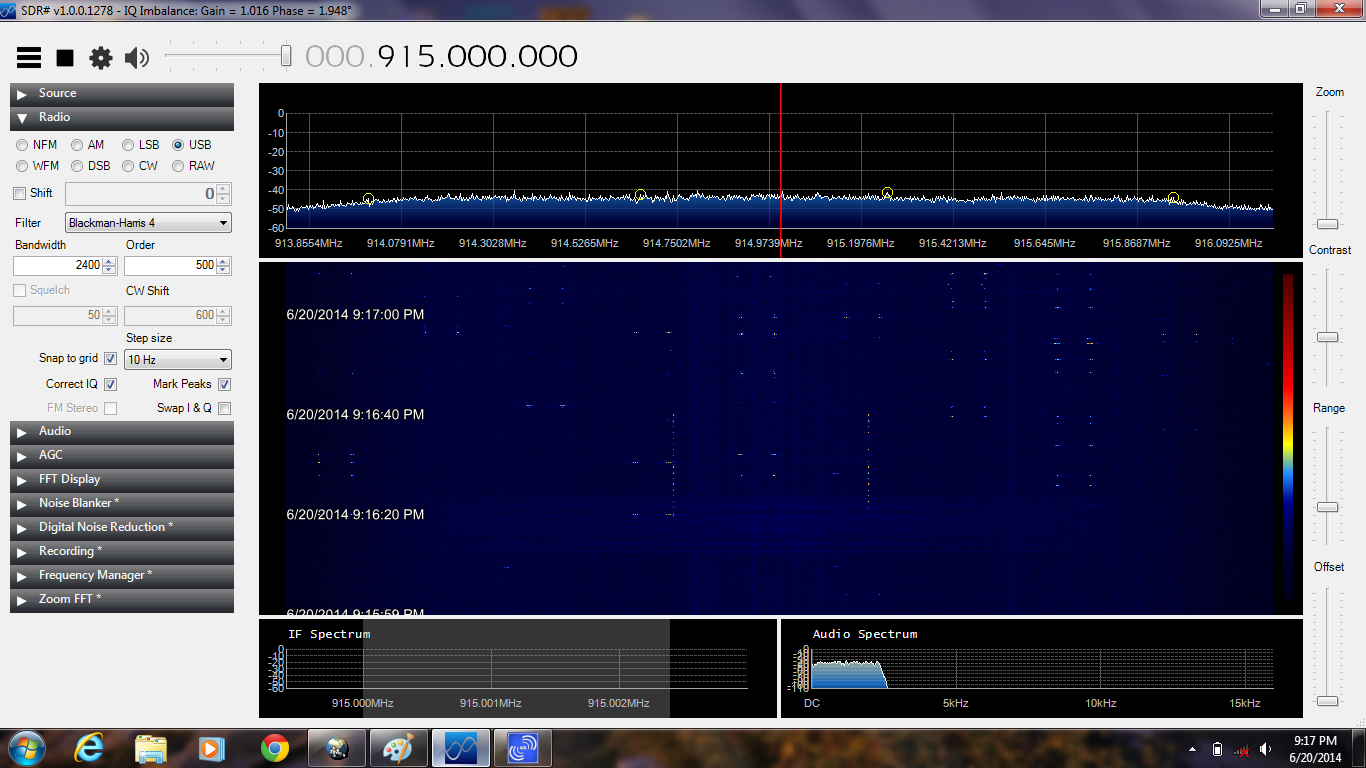Enable the Swap I & Q checkbox

tap(224, 408)
